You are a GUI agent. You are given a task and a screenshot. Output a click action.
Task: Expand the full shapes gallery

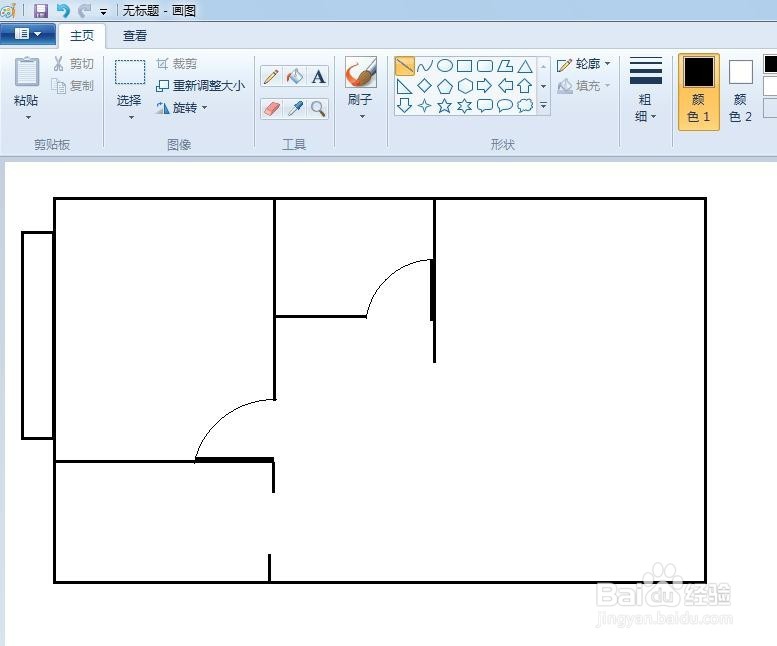click(544, 106)
